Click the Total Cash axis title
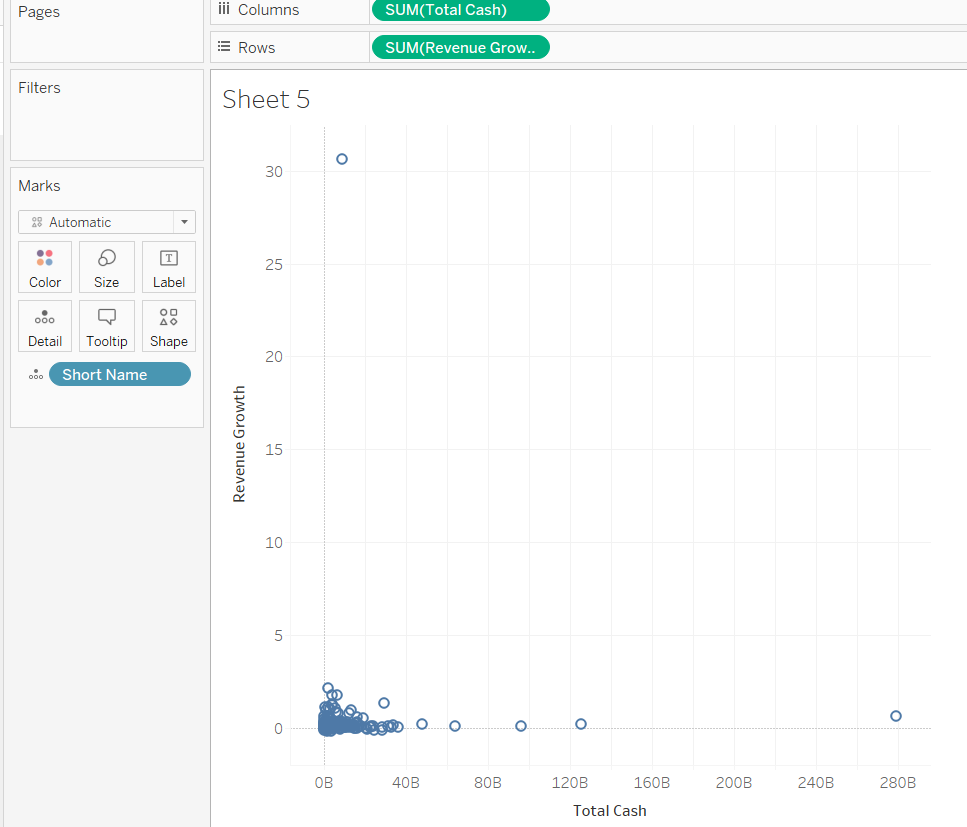This screenshot has width=967, height=827. [x=609, y=811]
